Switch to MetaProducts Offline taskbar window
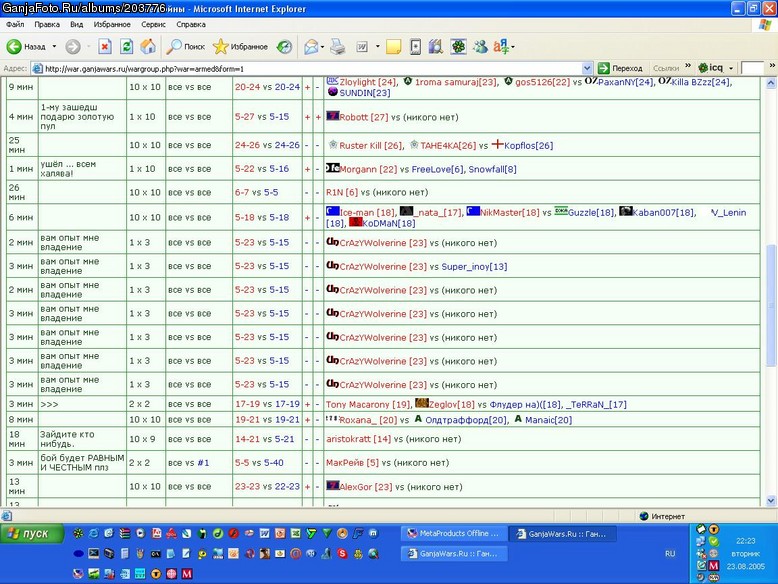Screen dimensions: 778x584 pyautogui.click(x=454, y=533)
